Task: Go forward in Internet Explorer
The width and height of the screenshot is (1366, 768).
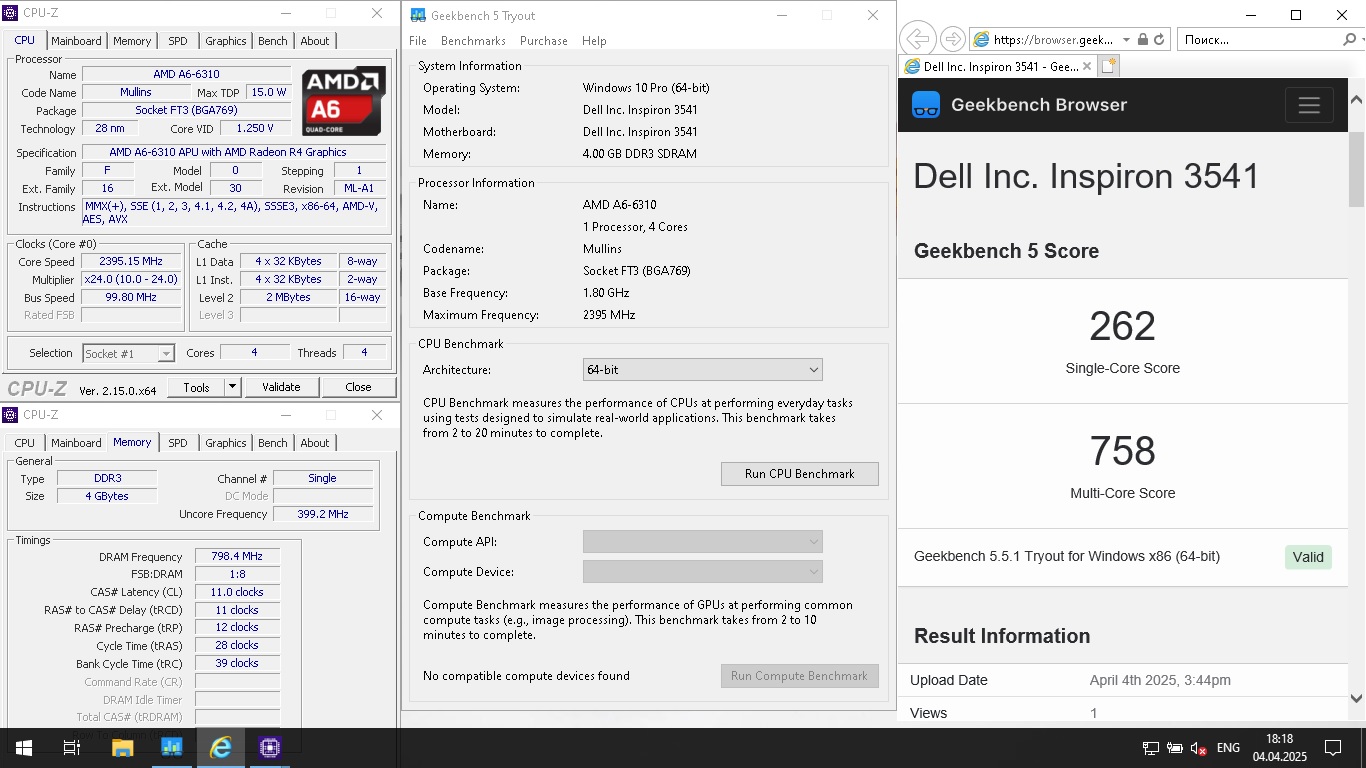Action: (x=953, y=39)
